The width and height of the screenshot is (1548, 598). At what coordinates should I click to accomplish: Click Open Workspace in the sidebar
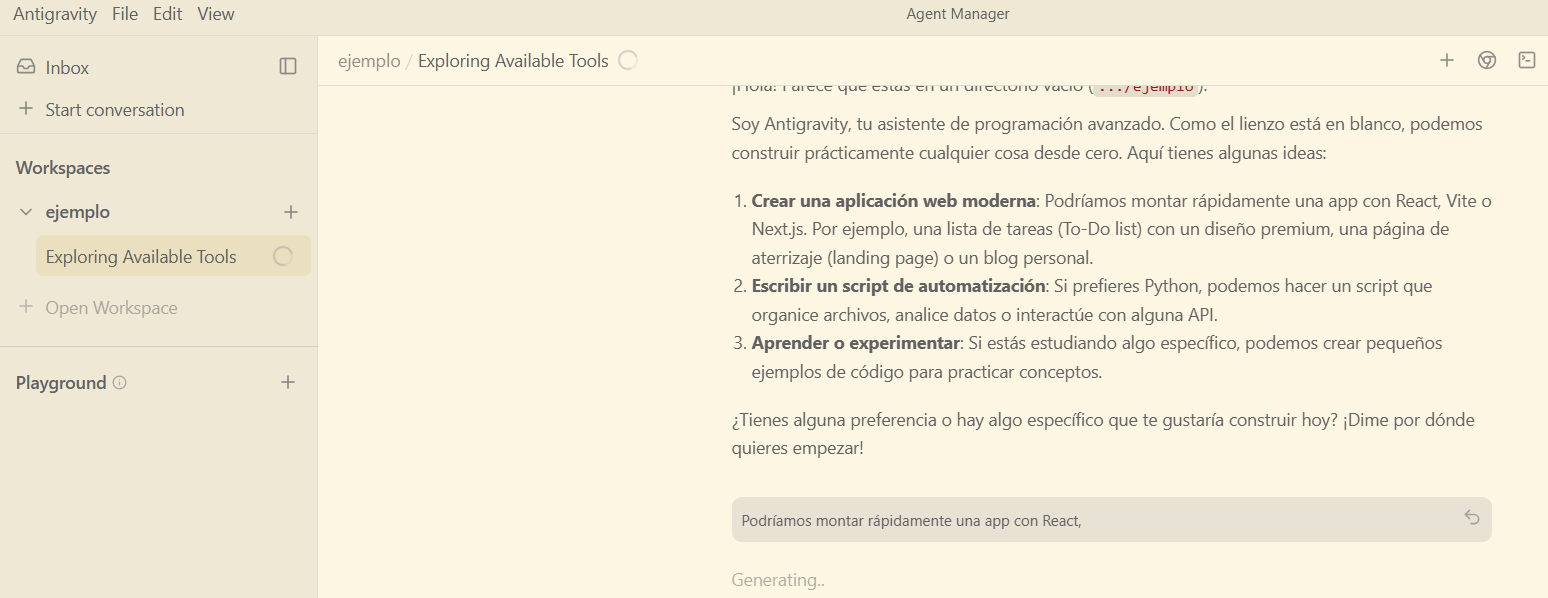[x=111, y=308]
